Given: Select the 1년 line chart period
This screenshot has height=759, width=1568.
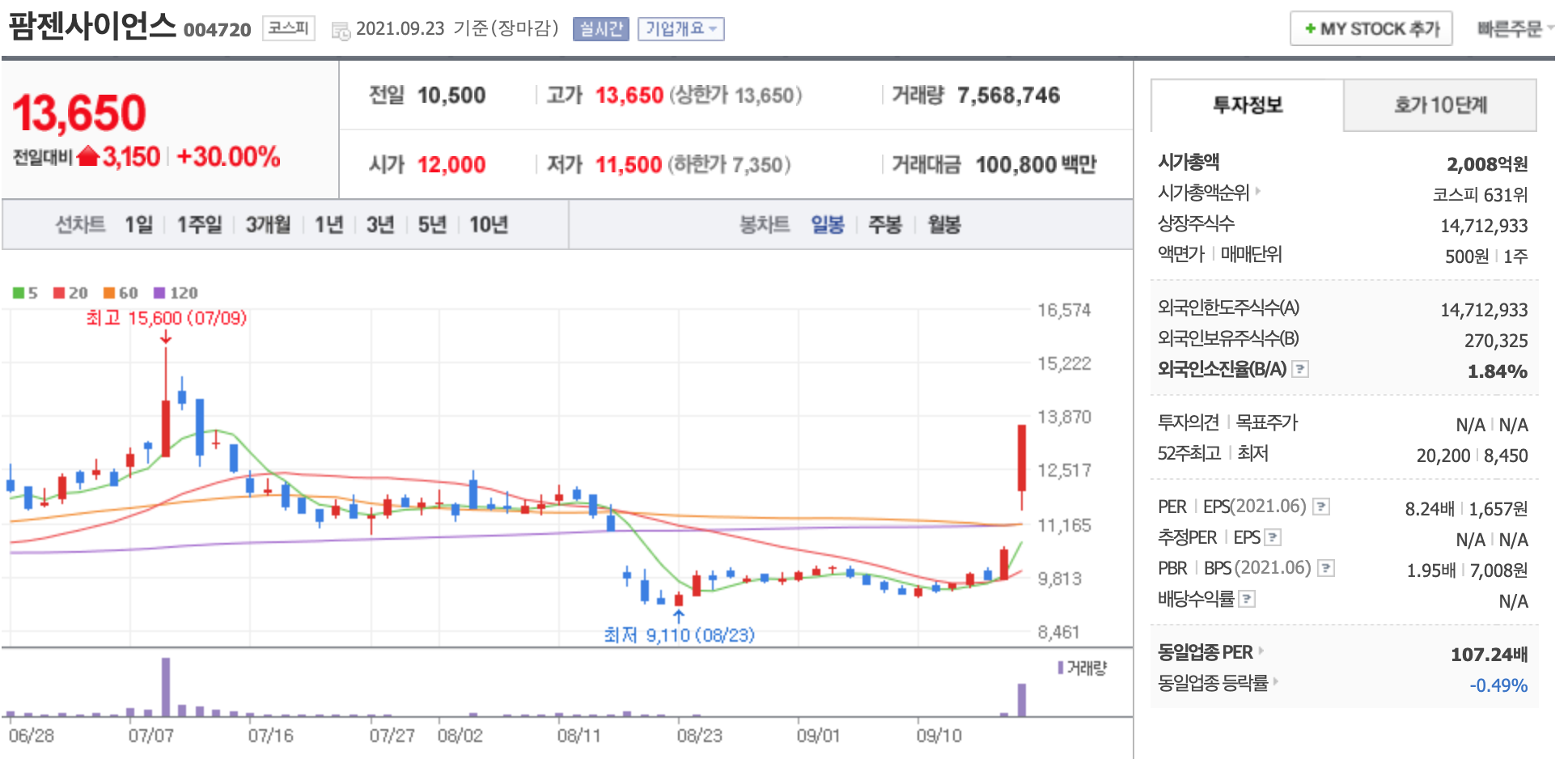Looking at the screenshot, I should [x=328, y=224].
